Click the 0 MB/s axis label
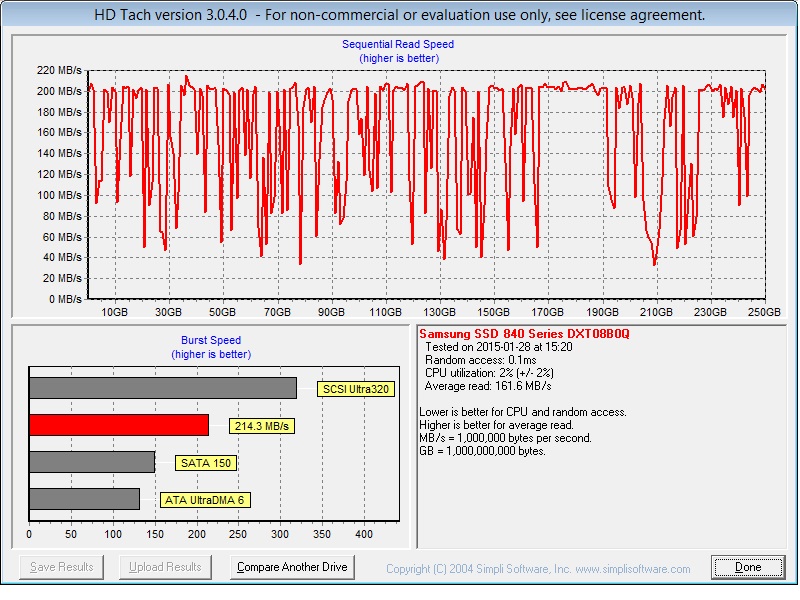This screenshot has height=600, width=800. point(65,299)
